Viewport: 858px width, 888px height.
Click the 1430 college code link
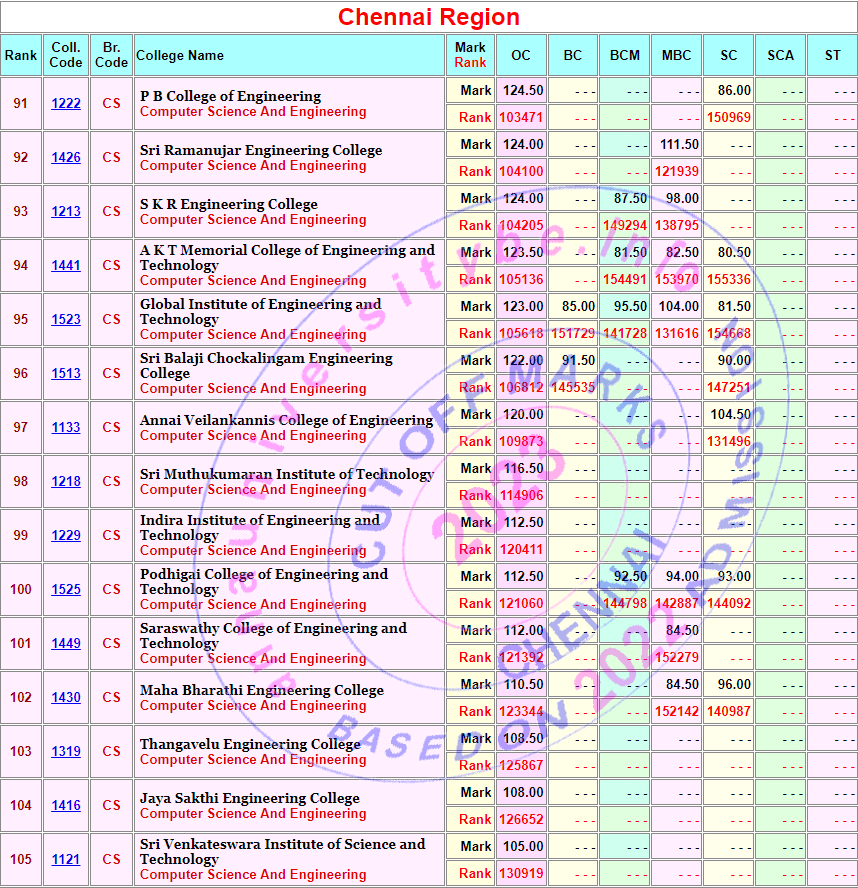pos(66,698)
